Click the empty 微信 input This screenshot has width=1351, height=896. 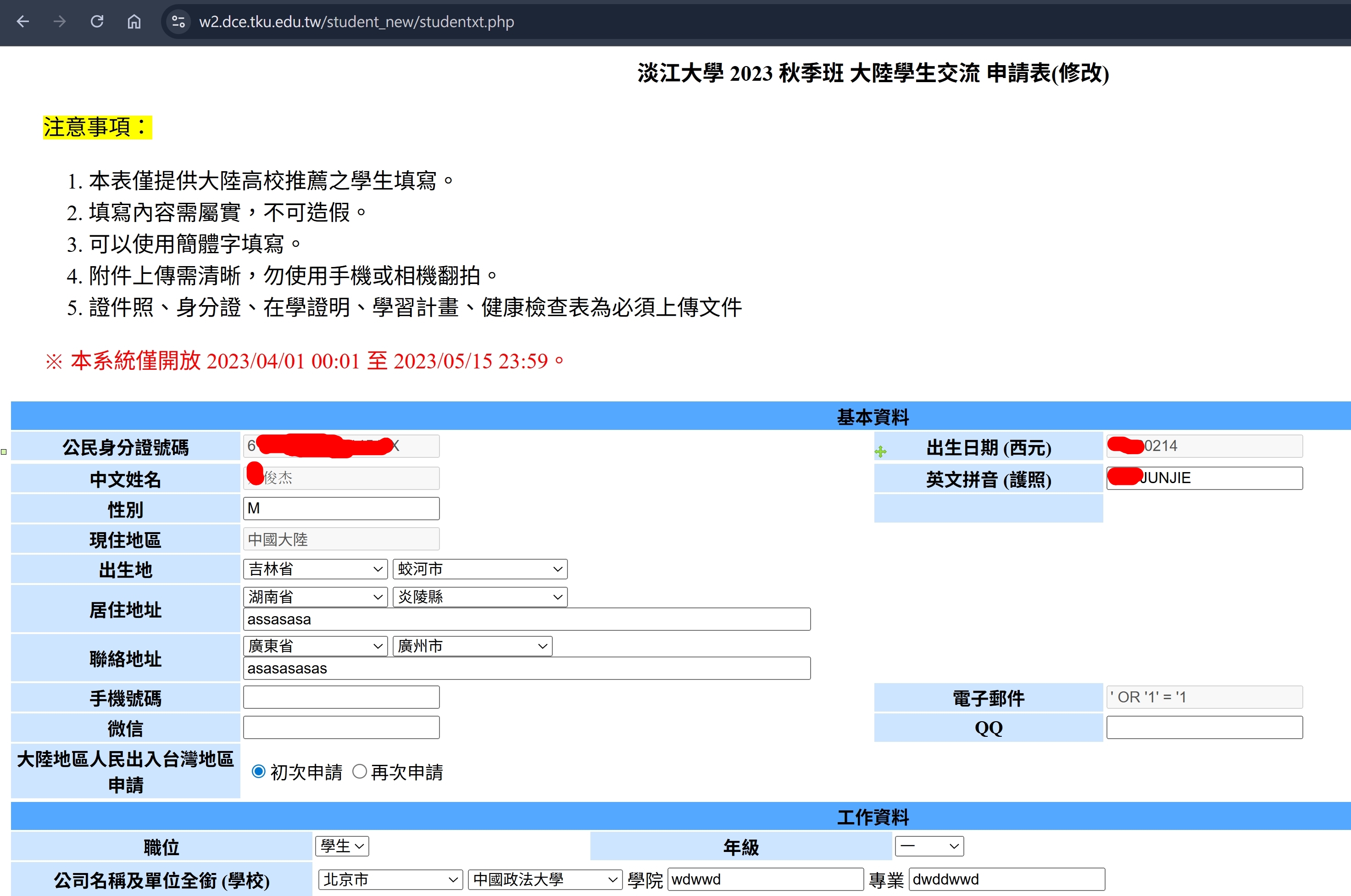coord(341,728)
